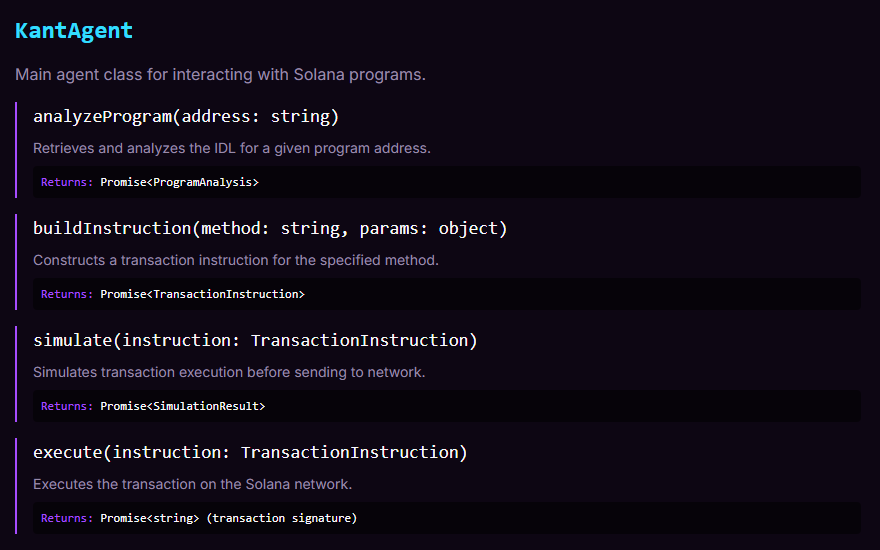This screenshot has width=880, height=550.
Task: Click the execute(instruction: TransactionInstruction) signature
Action: pyautogui.click(x=250, y=452)
